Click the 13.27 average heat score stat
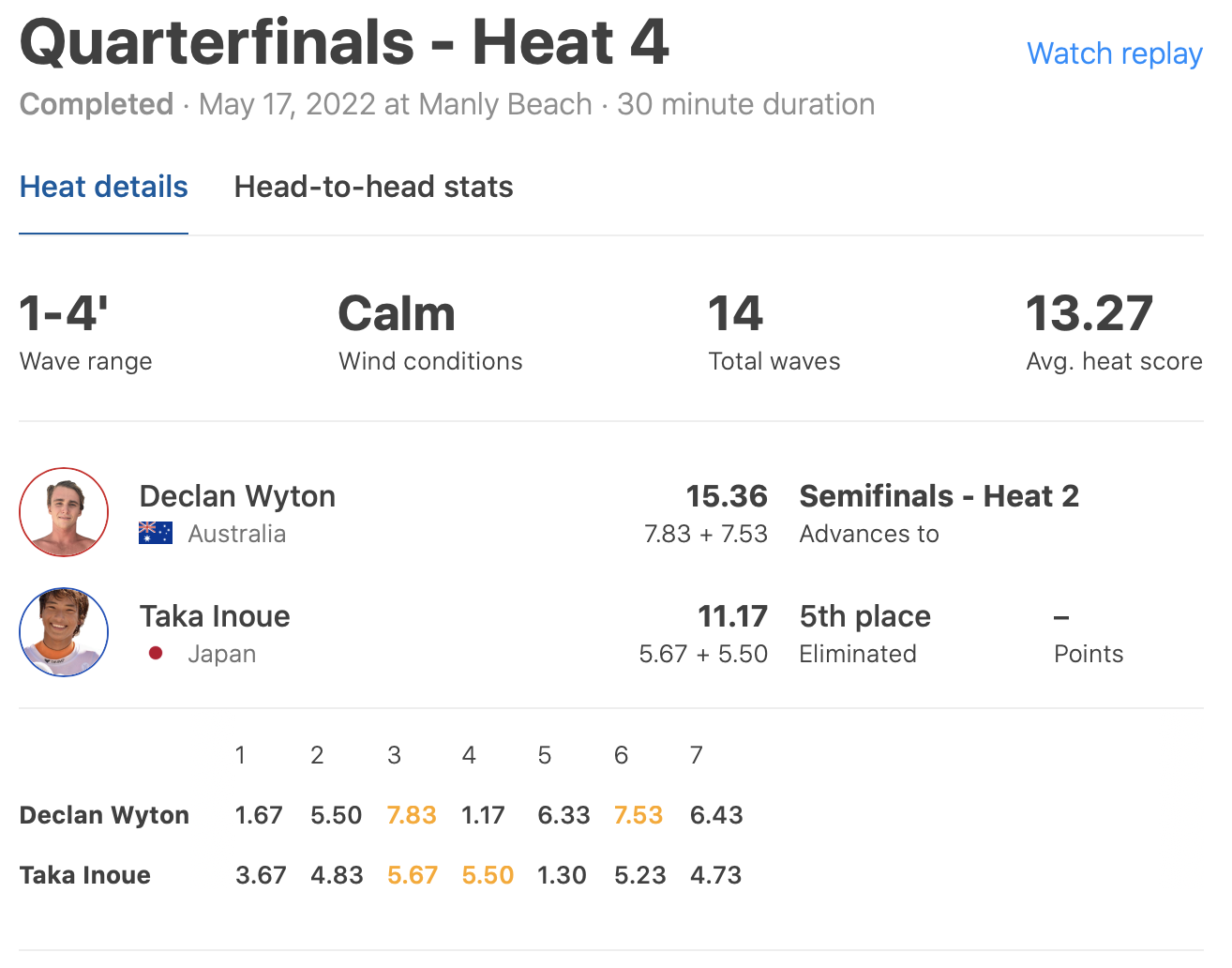 (1089, 314)
